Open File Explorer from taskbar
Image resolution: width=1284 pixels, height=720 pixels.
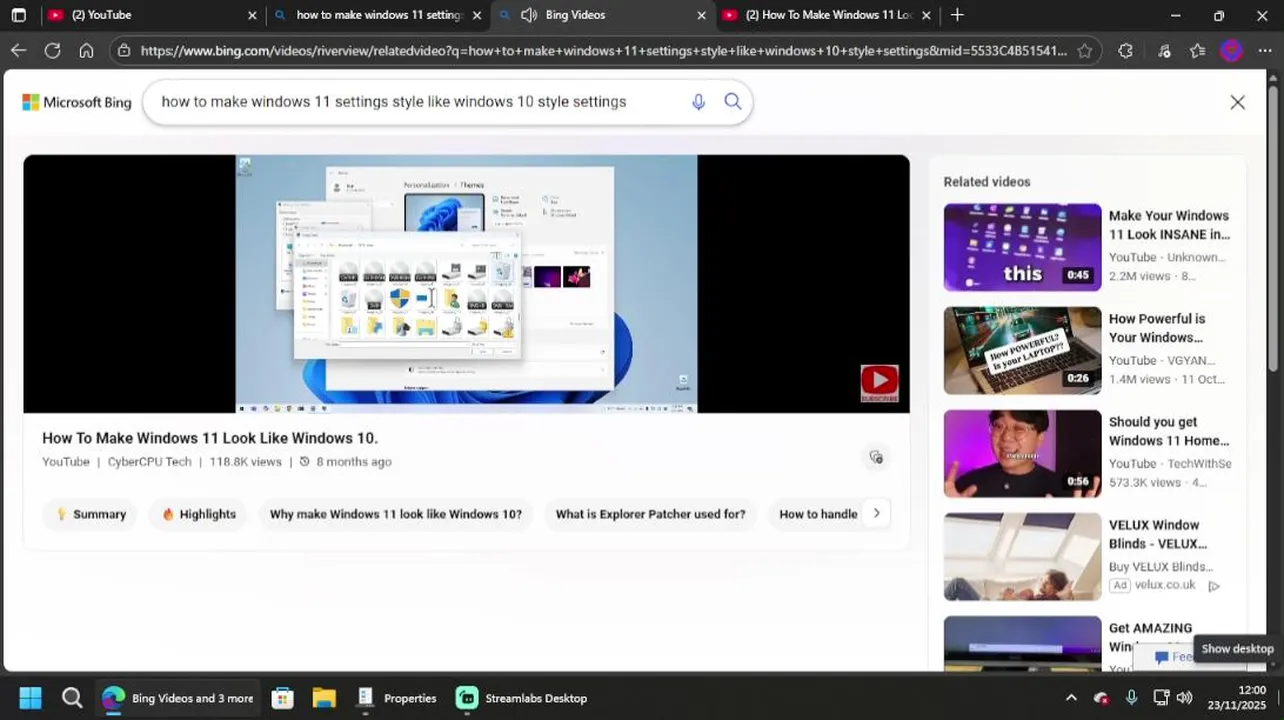coord(324,698)
